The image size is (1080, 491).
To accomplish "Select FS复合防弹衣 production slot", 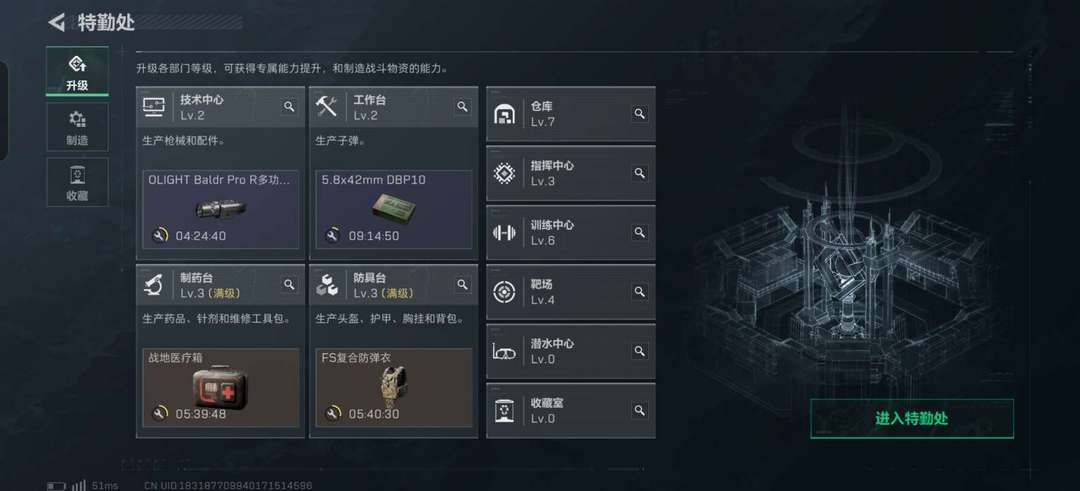I will pyautogui.click(x=394, y=387).
